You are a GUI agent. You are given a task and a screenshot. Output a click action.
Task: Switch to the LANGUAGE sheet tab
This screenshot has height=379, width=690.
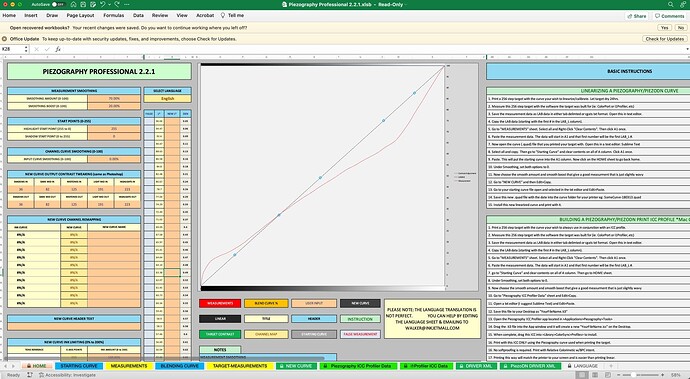click(583, 366)
